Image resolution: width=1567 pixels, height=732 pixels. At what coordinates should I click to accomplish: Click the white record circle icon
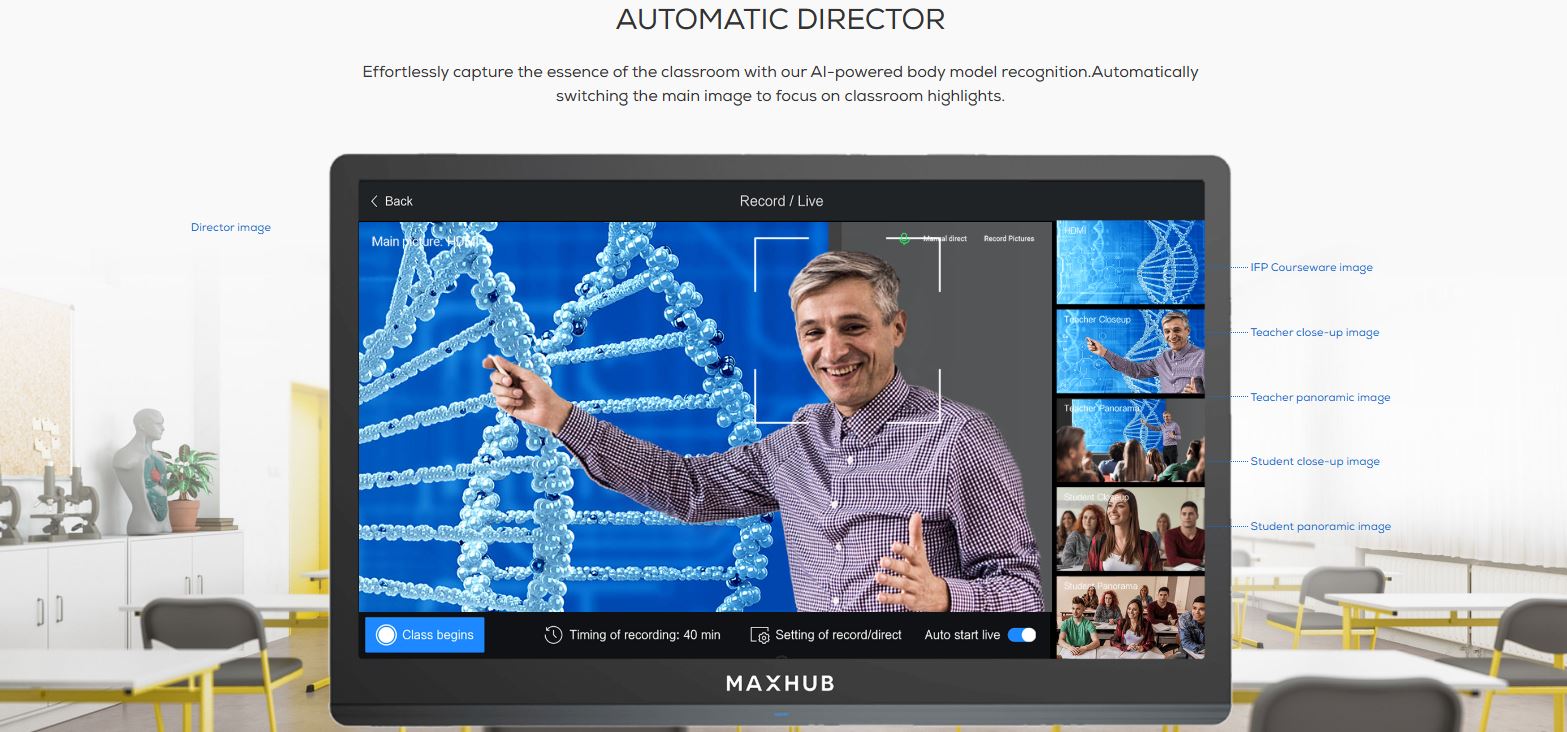coord(385,635)
